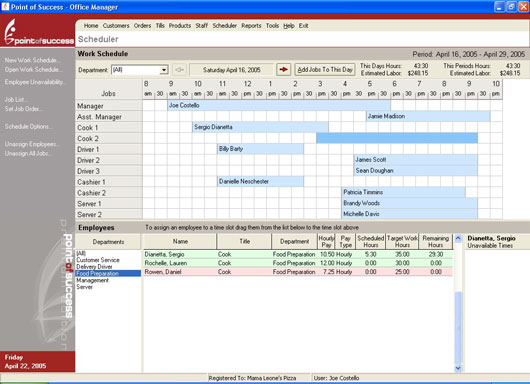Click the Pay Type column header
The height and width of the screenshot is (384, 530).
tap(345, 241)
